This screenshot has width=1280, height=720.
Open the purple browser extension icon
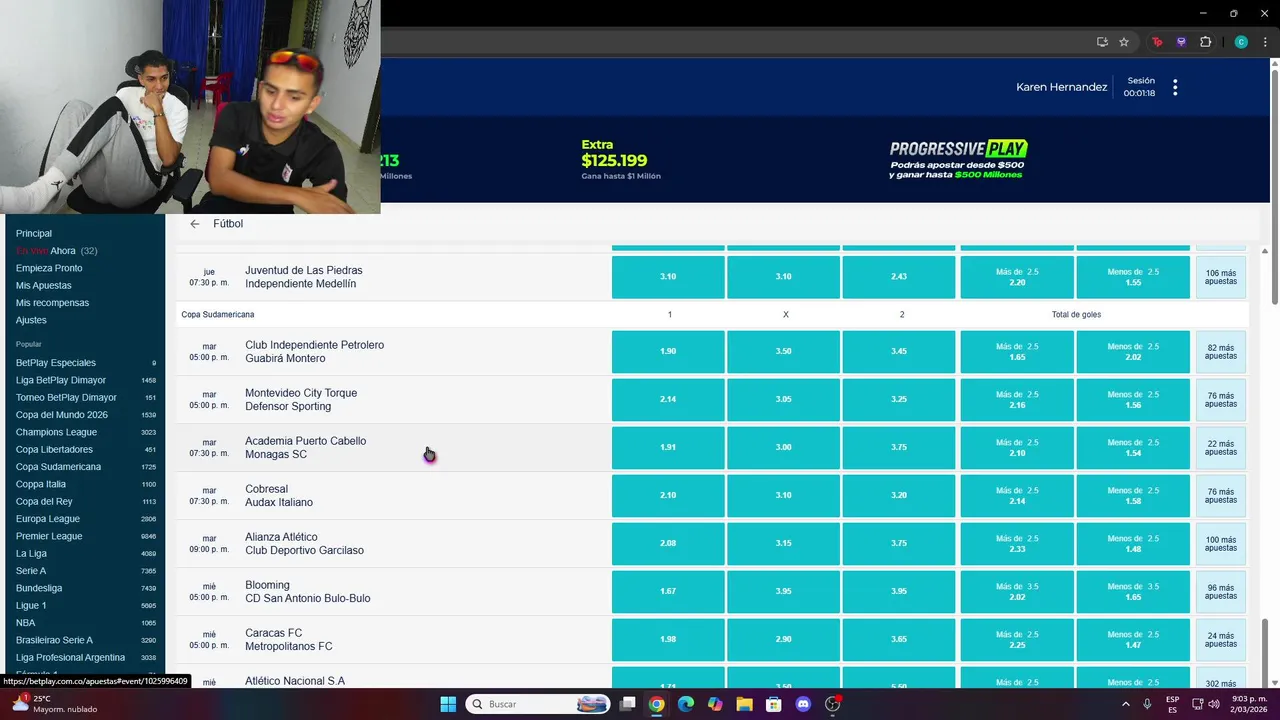pos(1181,42)
